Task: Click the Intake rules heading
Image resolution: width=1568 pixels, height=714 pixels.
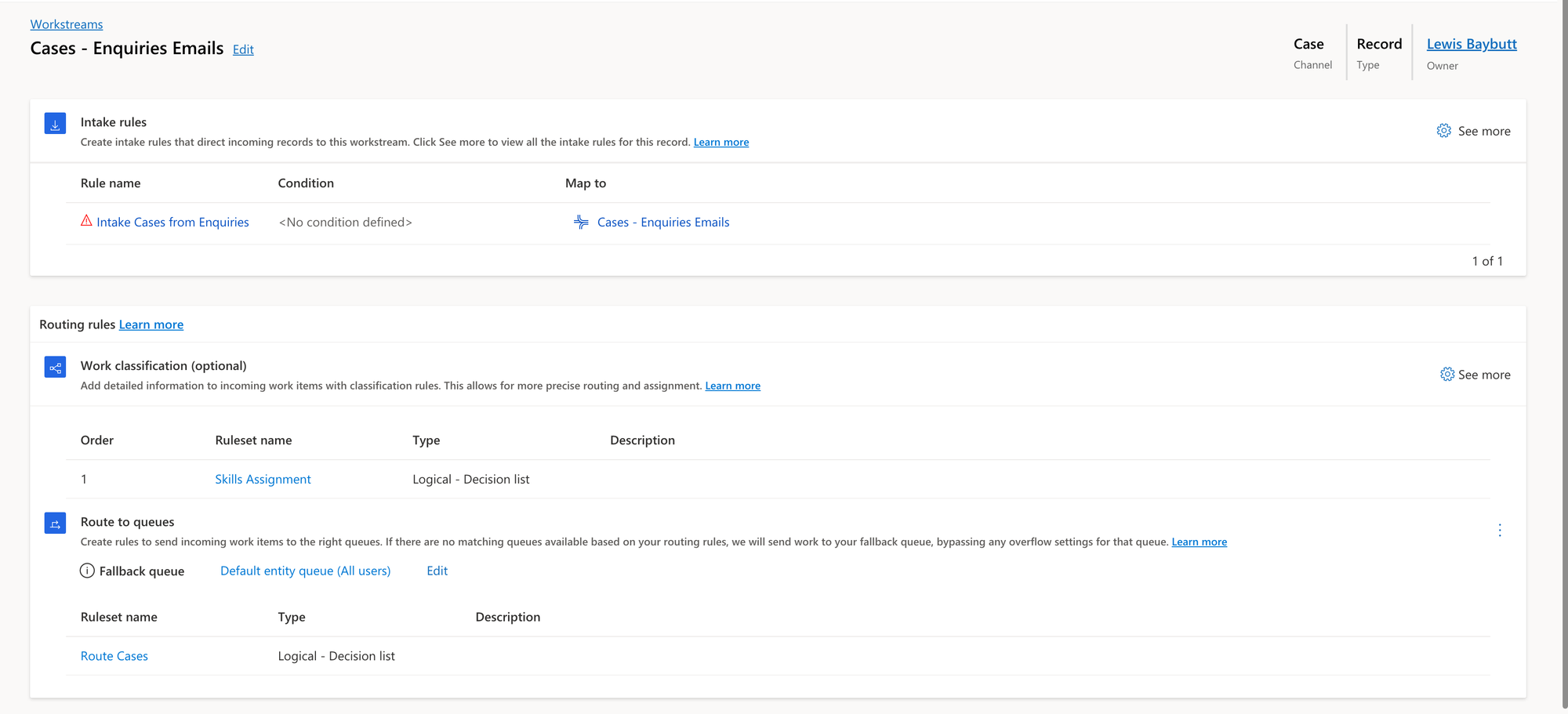Action: (x=114, y=121)
